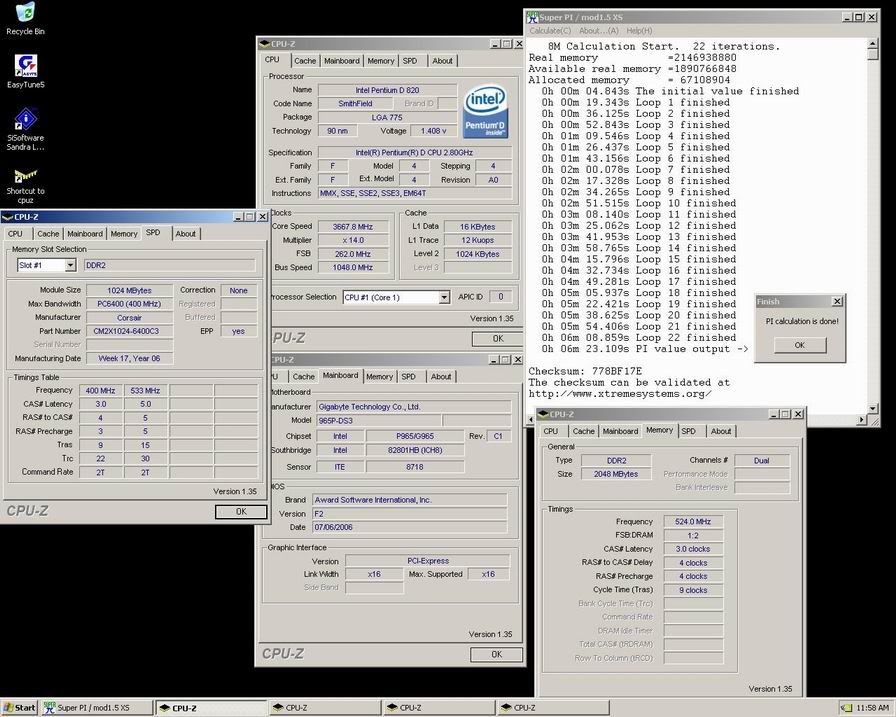Open the Recycle Bin desktop icon
896x717 pixels.
click(x=25, y=18)
